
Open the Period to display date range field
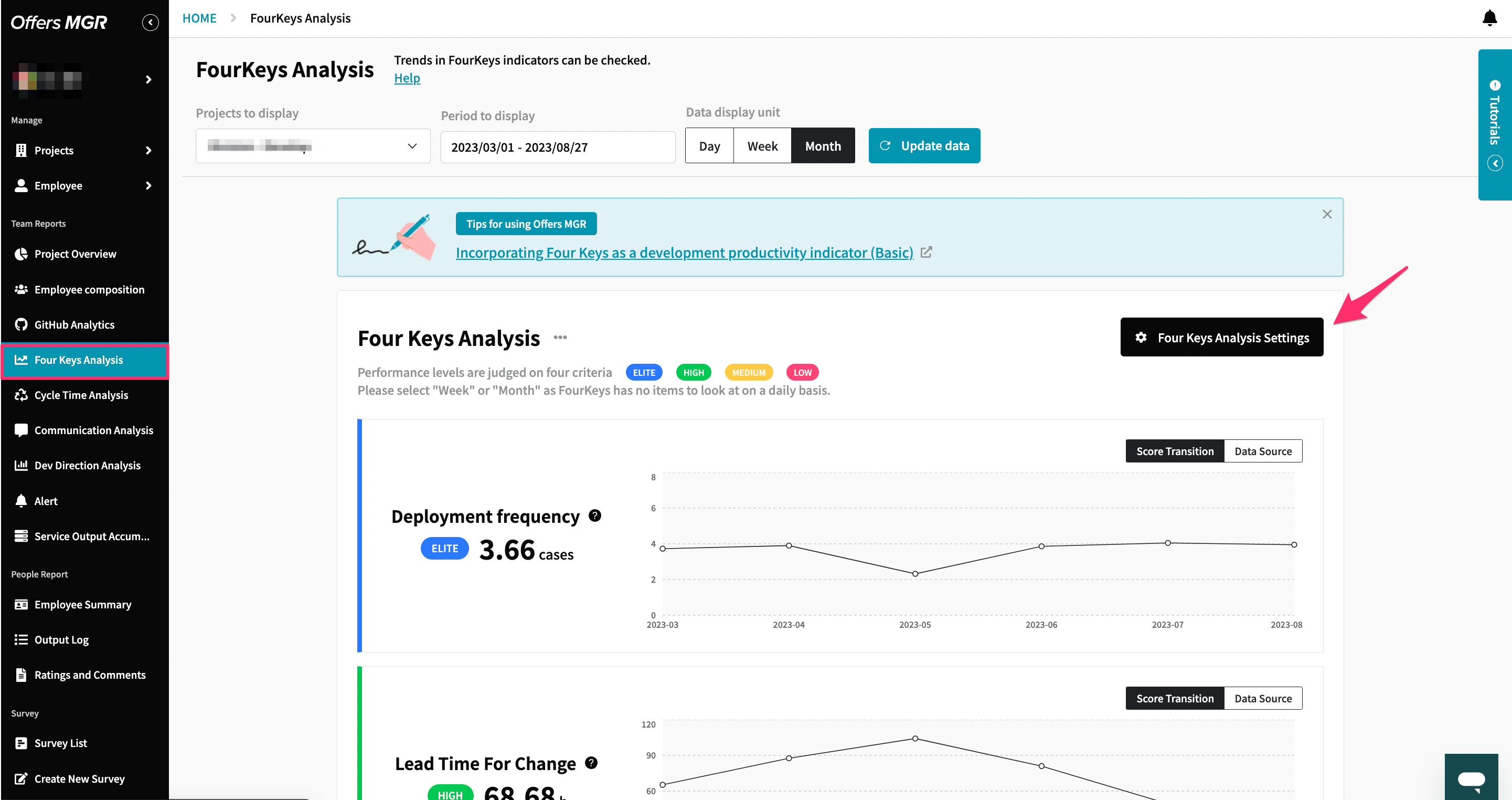coord(558,147)
